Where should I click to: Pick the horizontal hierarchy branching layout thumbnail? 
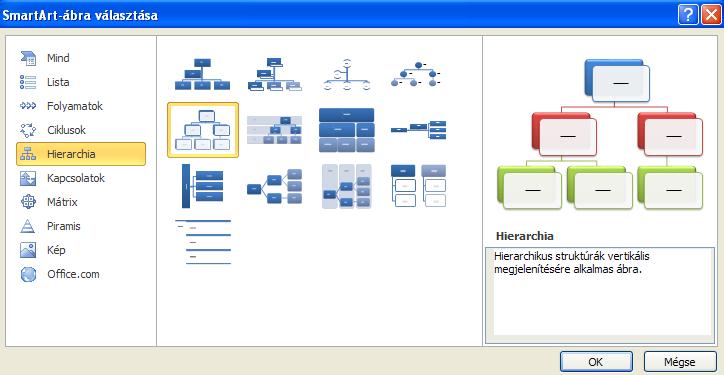(x=275, y=187)
